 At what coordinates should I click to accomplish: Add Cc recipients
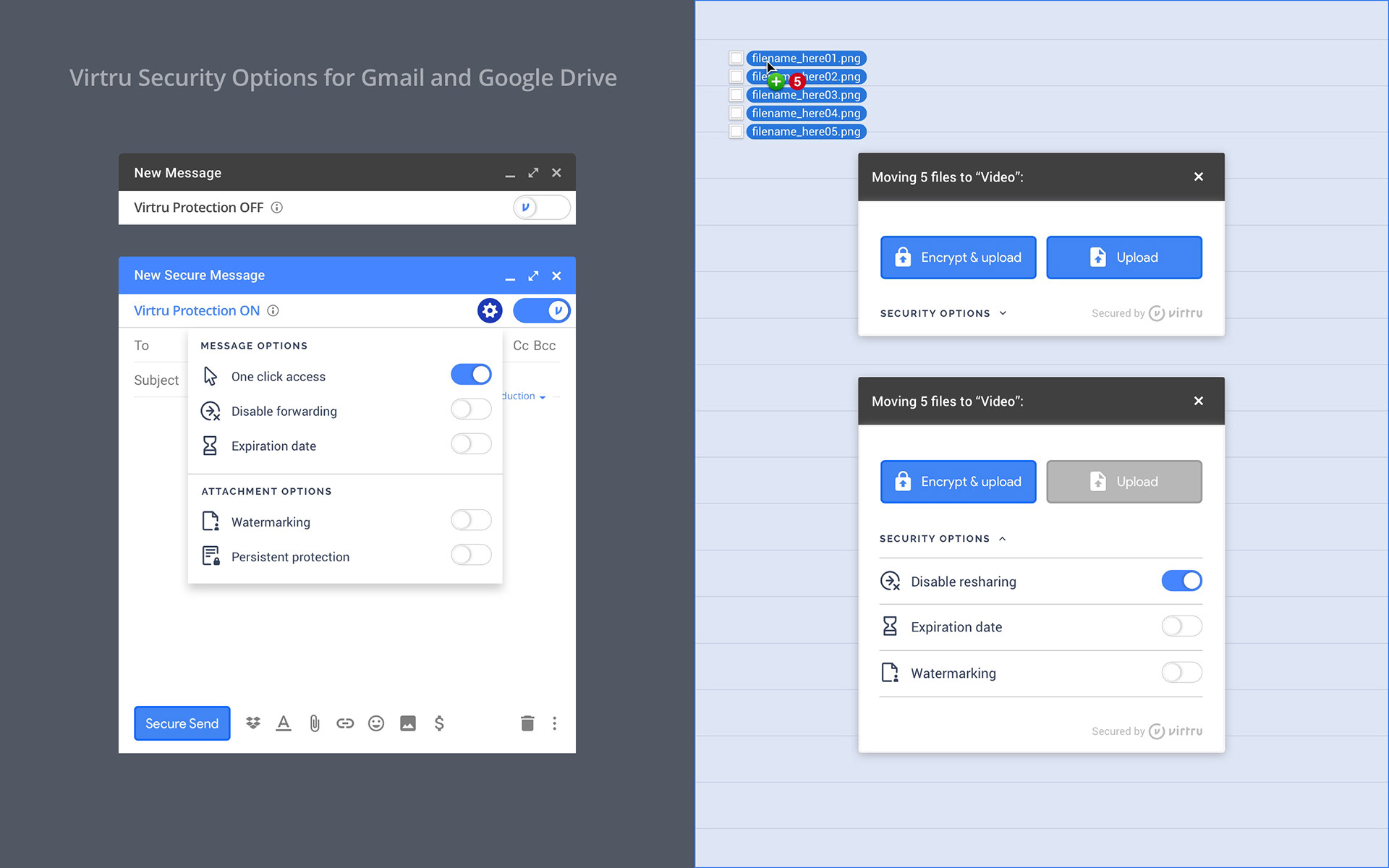(521, 346)
